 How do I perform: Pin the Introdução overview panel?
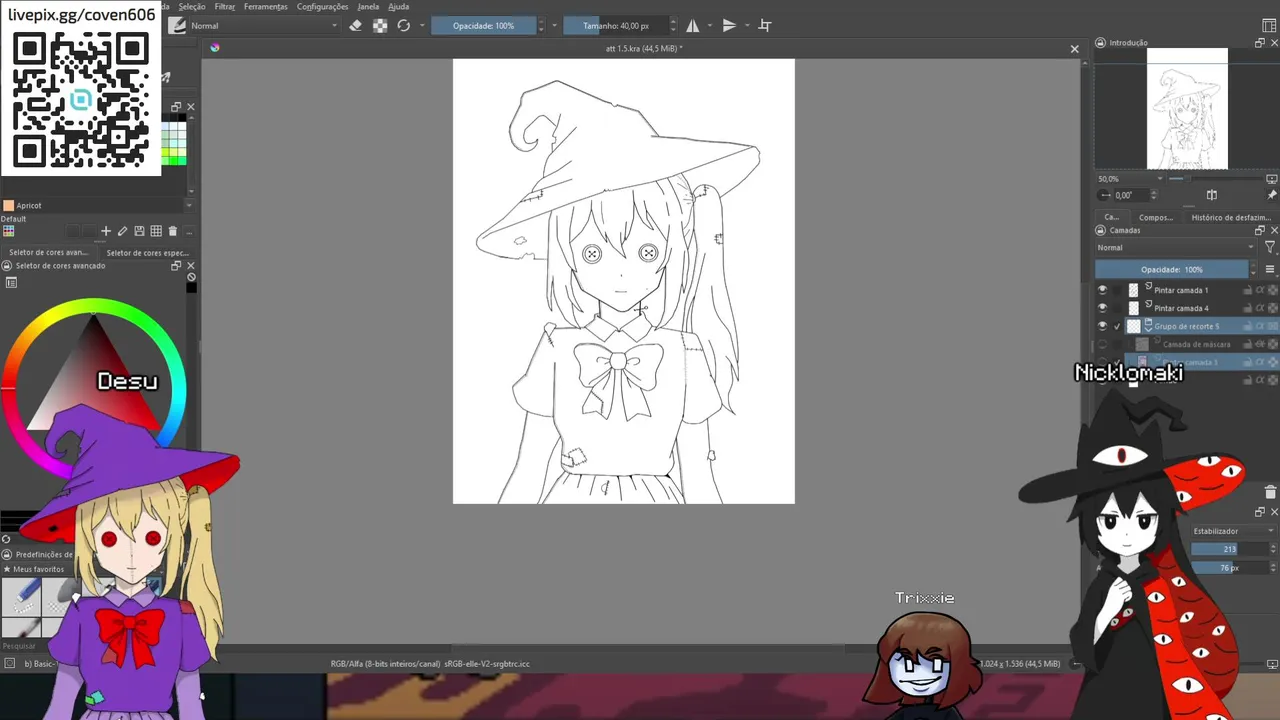1272,195
